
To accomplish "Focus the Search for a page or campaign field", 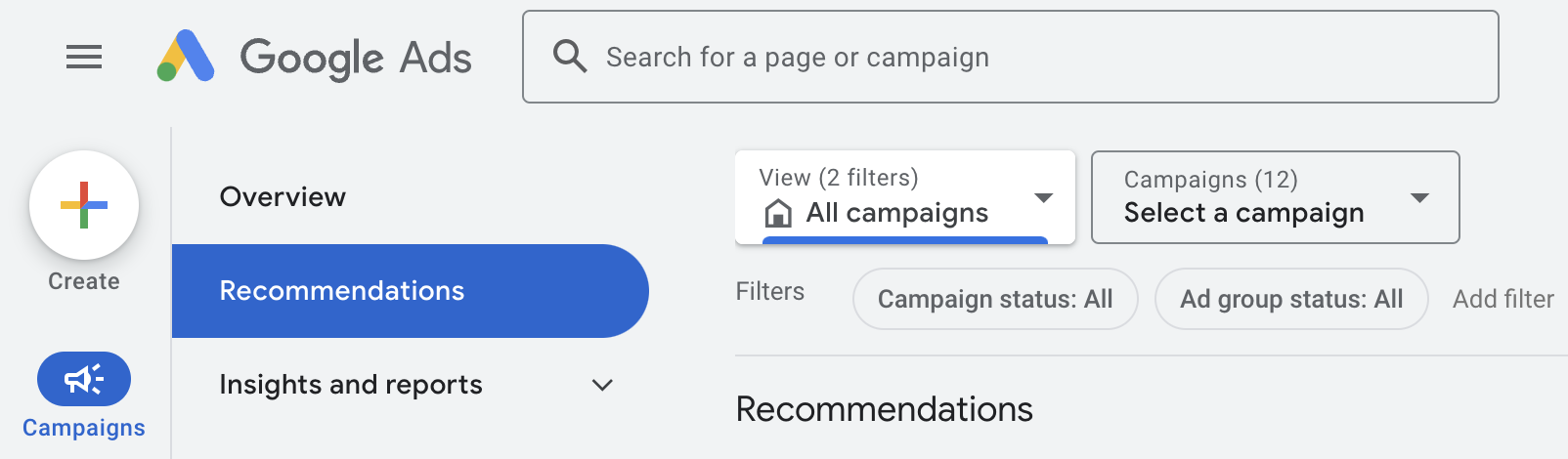I will coord(1011,57).
